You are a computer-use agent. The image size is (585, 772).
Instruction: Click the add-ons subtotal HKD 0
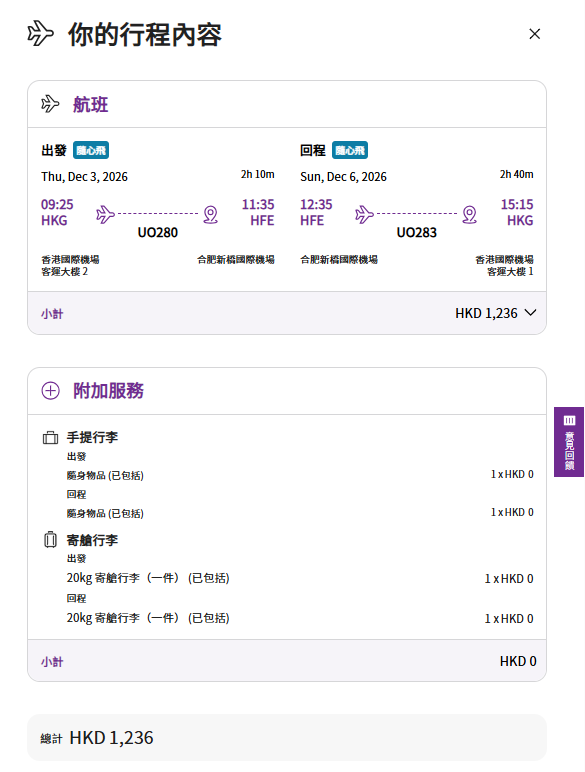[x=518, y=661]
